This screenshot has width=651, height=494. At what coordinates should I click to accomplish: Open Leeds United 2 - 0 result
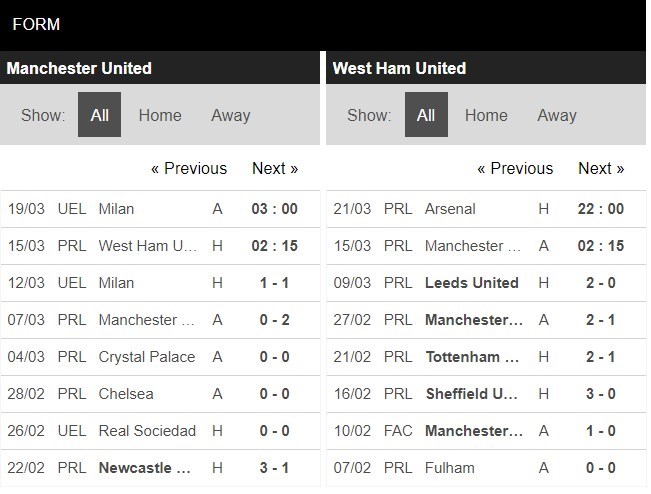coord(601,283)
